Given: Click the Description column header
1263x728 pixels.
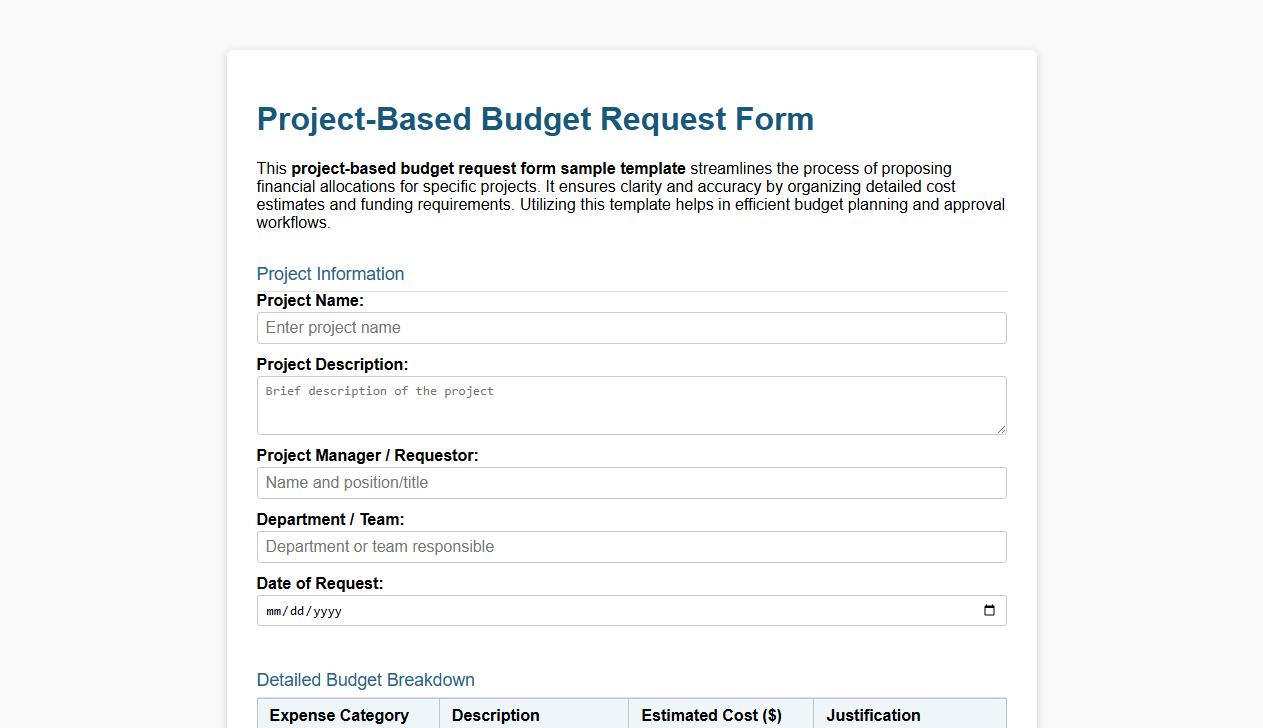Looking at the screenshot, I should (495, 715).
